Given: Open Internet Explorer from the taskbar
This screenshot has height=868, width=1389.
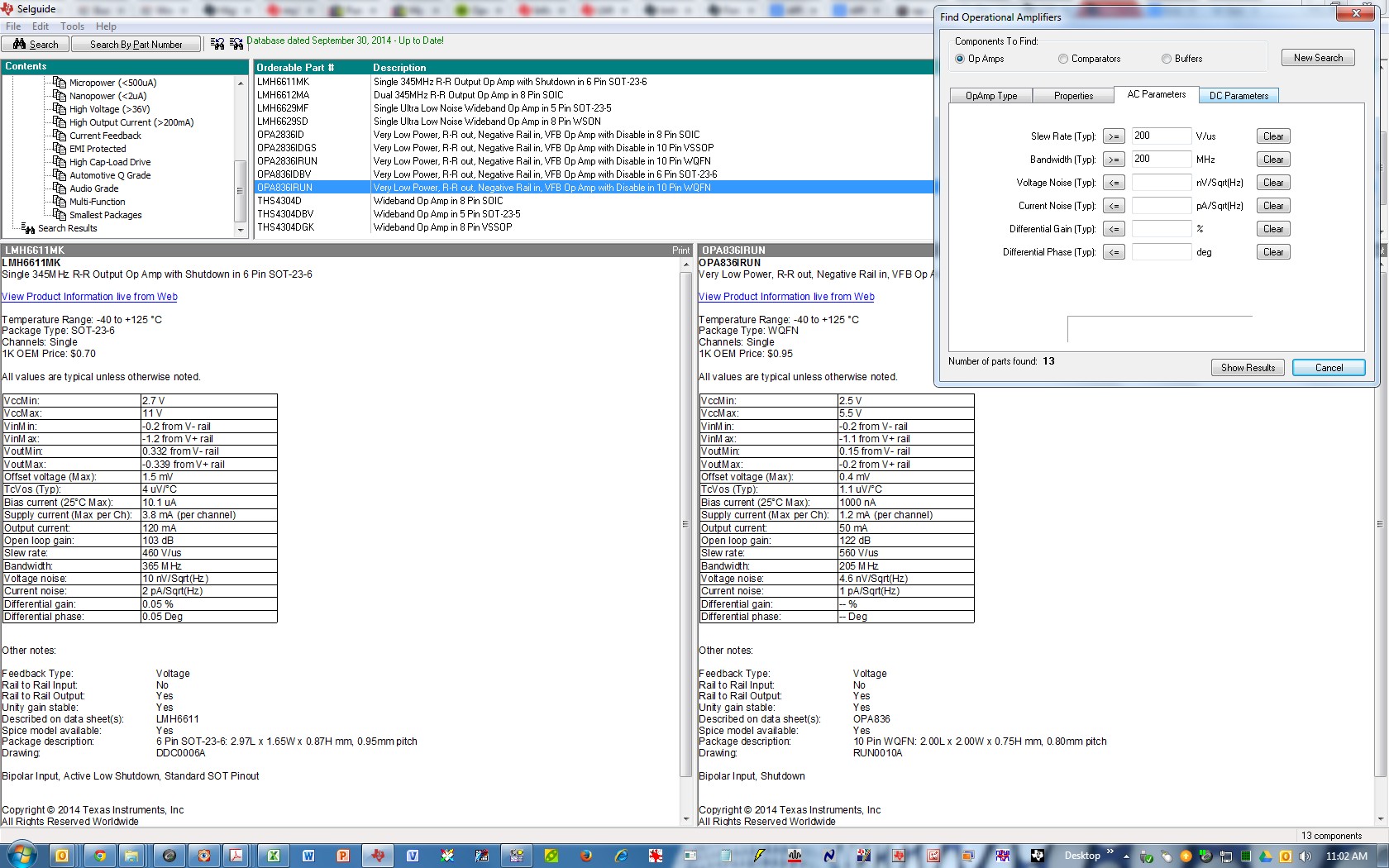Looking at the screenshot, I should point(621,856).
